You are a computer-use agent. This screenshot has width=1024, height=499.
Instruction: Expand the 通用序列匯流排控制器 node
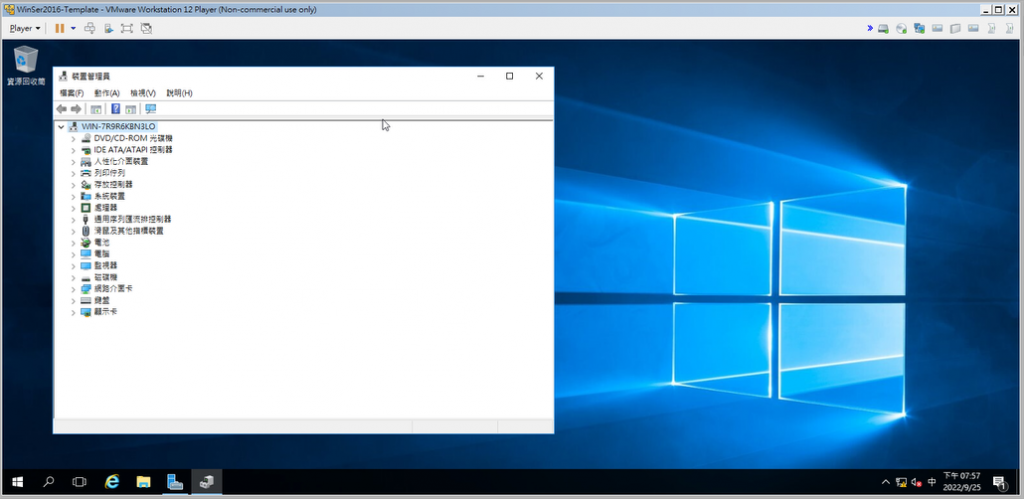pos(73,219)
